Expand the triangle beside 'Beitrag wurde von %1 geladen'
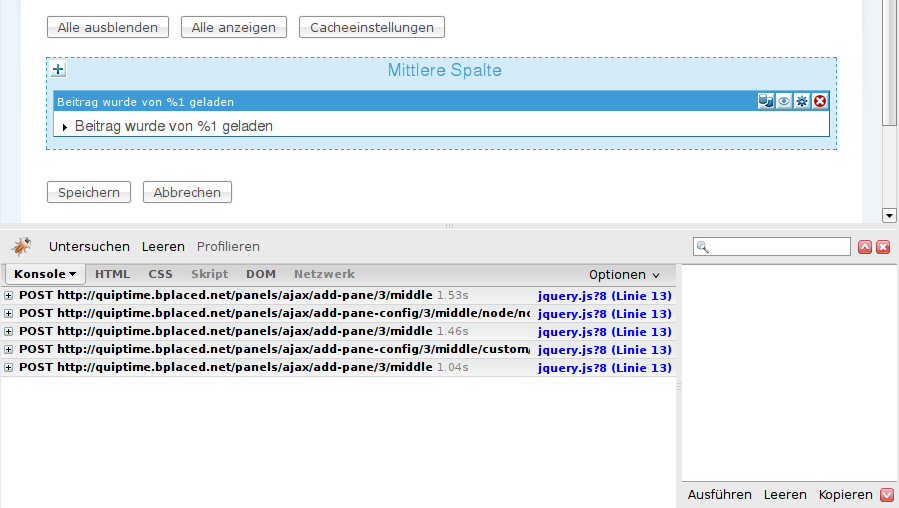This screenshot has width=899, height=508. coord(65,127)
